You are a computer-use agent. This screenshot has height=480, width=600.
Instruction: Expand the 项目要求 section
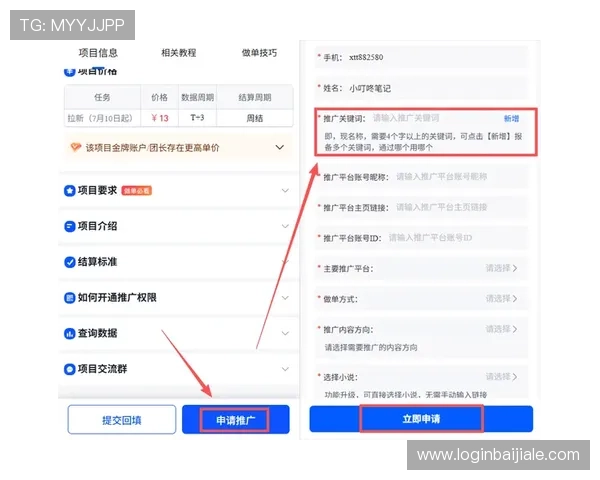click(285, 191)
